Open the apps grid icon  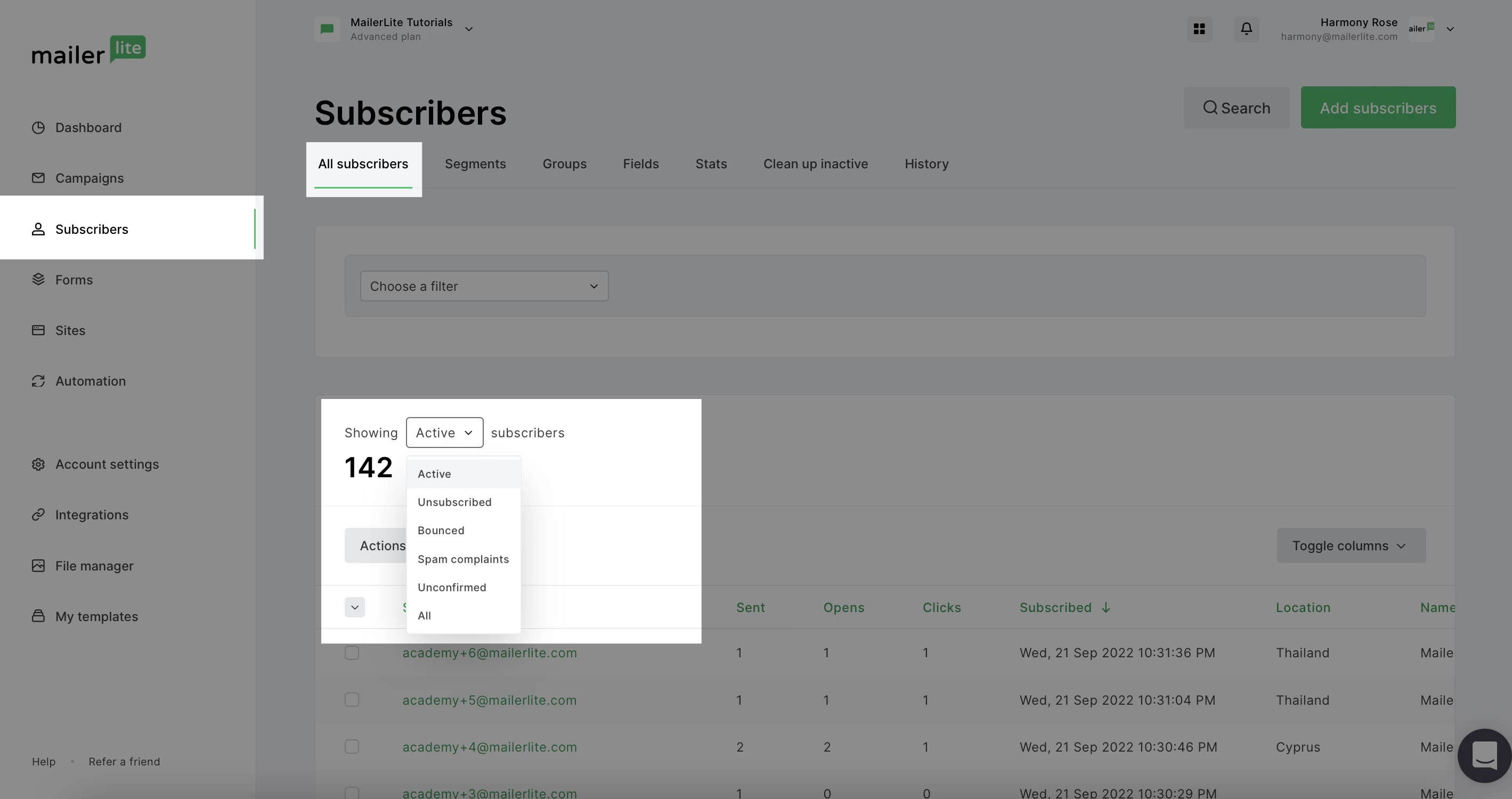(x=1199, y=29)
